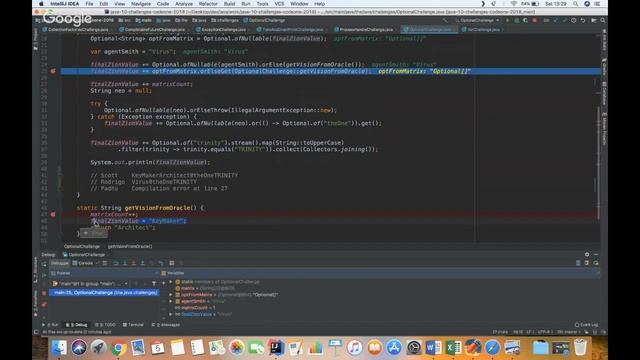Click the Search Everywhere magnifier in IDE toolbar

point(603,20)
